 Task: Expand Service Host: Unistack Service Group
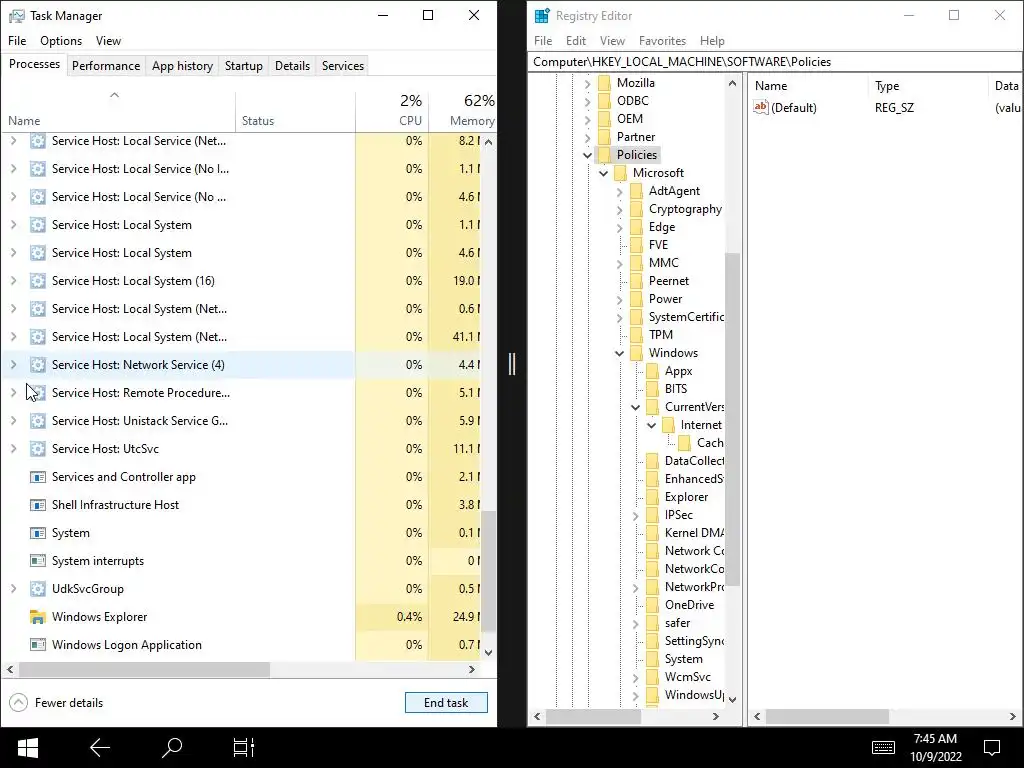coord(13,421)
